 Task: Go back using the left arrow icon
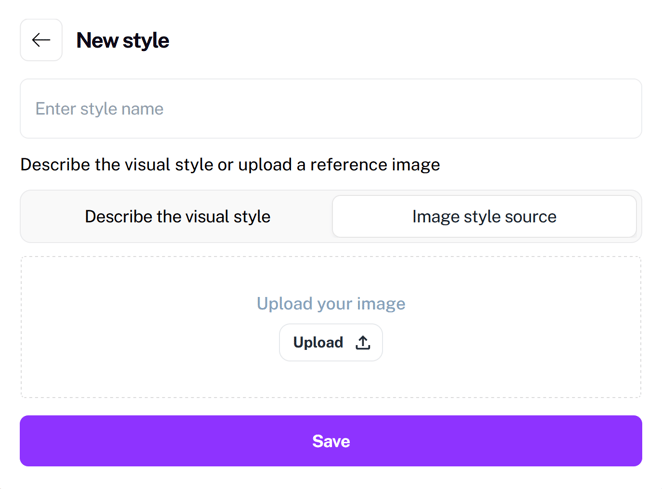(x=41, y=40)
